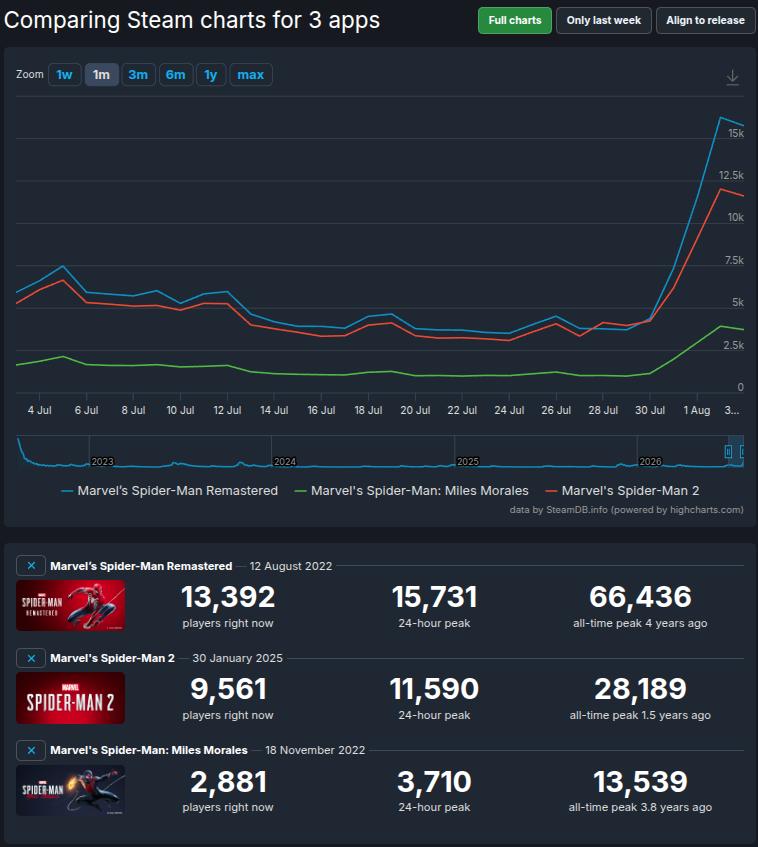Set zoom to 1y

click(211, 75)
